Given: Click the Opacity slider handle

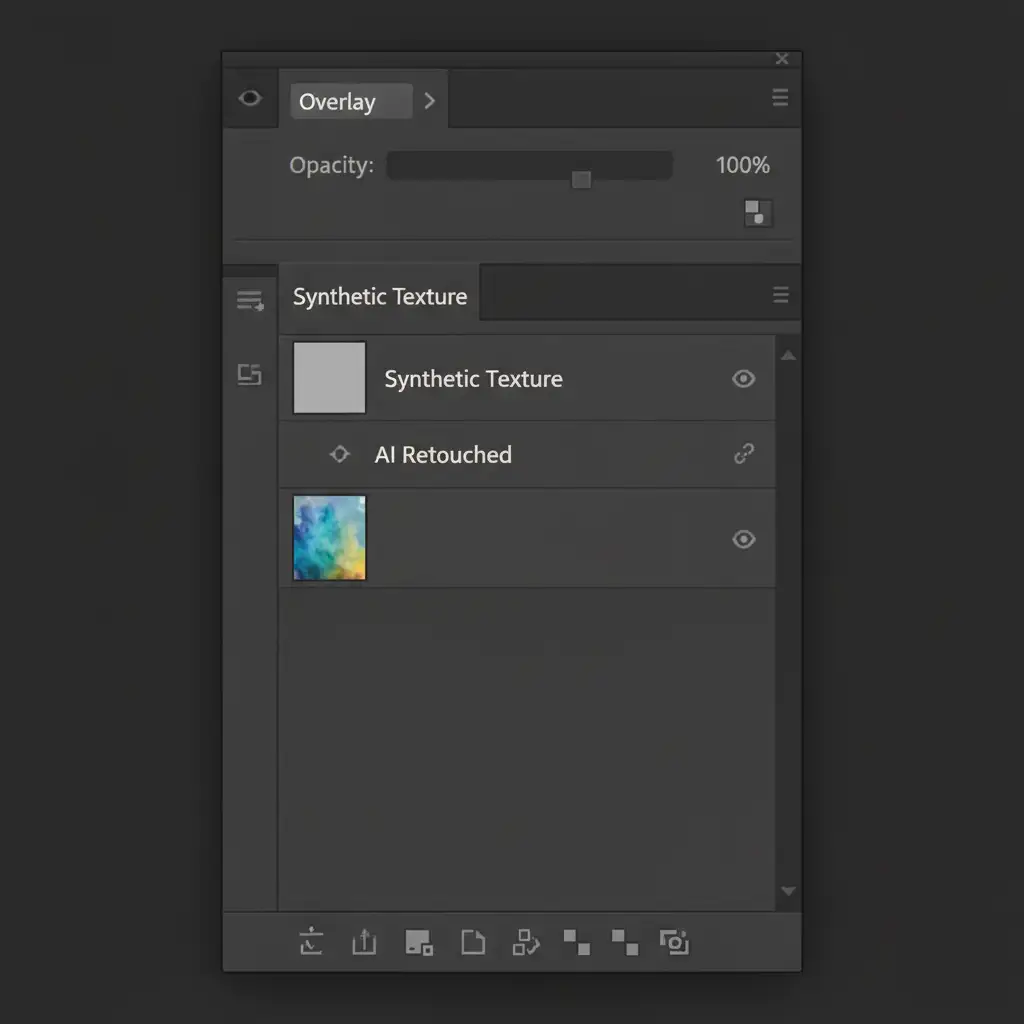Looking at the screenshot, I should (581, 179).
